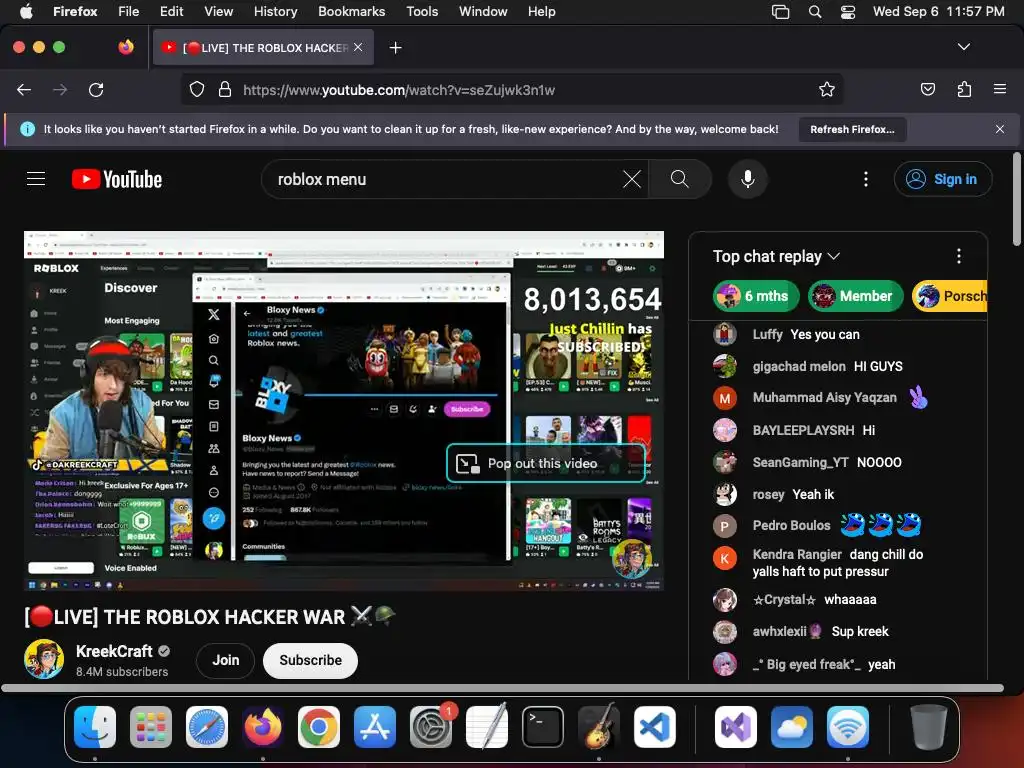The width and height of the screenshot is (1024, 768).
Task: Select the LIVE THE ROBLOX HACKER tab
Action: (264, 47)
